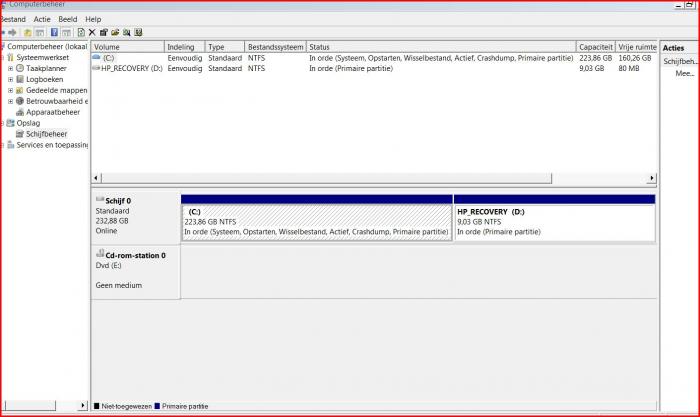Click the Opslag storage icon
700x417 pixels.
coord(10,123)
